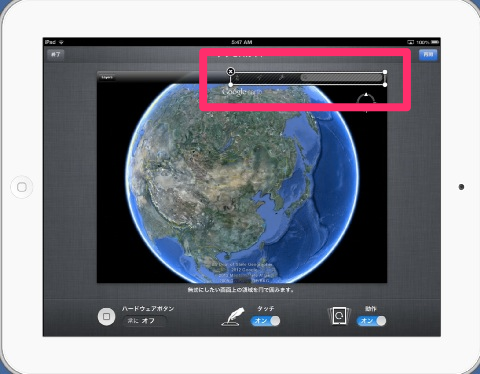Click the bottom-left handle of the disabled region
The width and height of the screenshot is (480, 374).
point(231,85)
